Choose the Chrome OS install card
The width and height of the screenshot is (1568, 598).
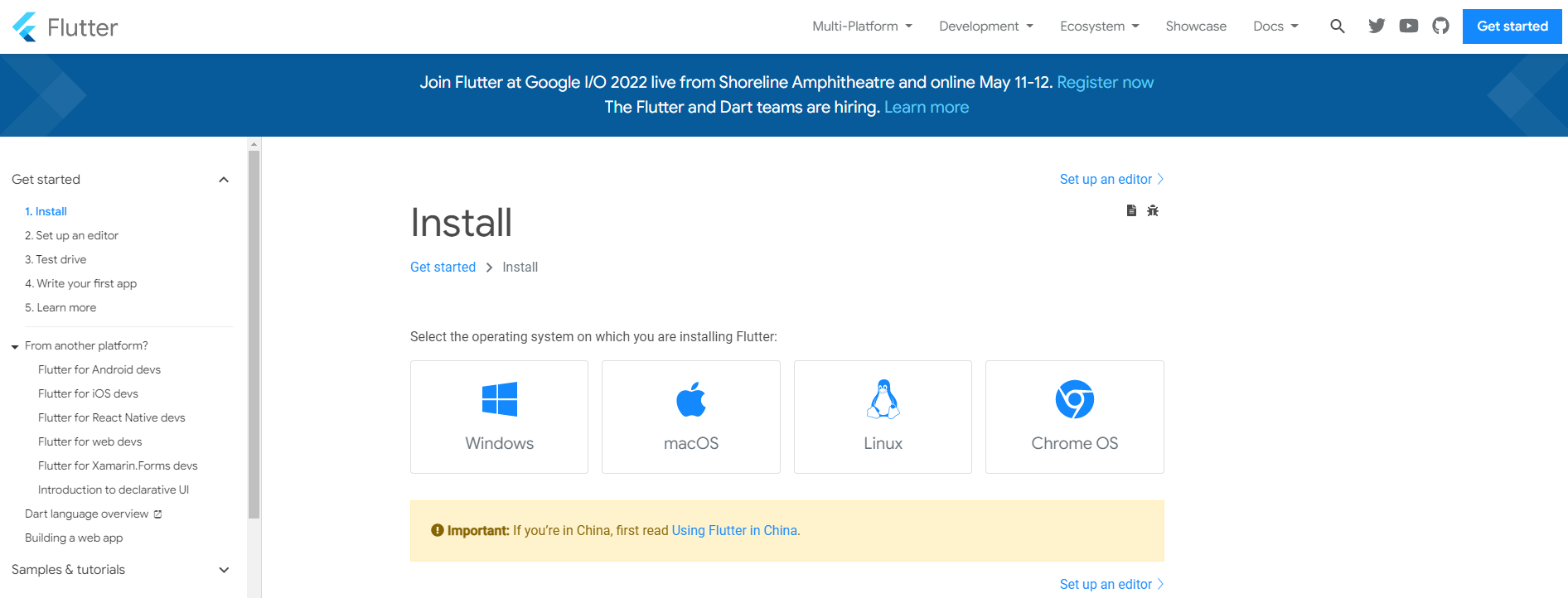tap(1075, 417)
